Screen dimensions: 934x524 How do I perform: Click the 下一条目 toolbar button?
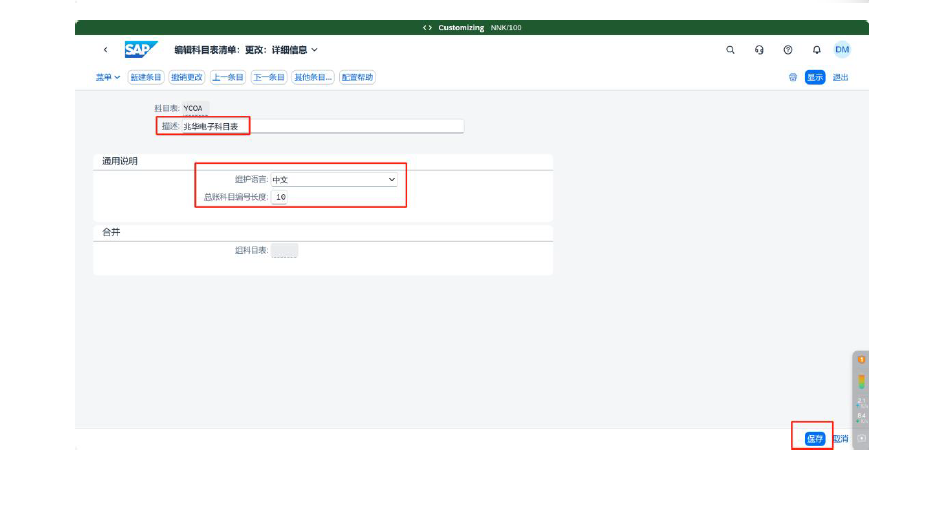click(268, 77)
